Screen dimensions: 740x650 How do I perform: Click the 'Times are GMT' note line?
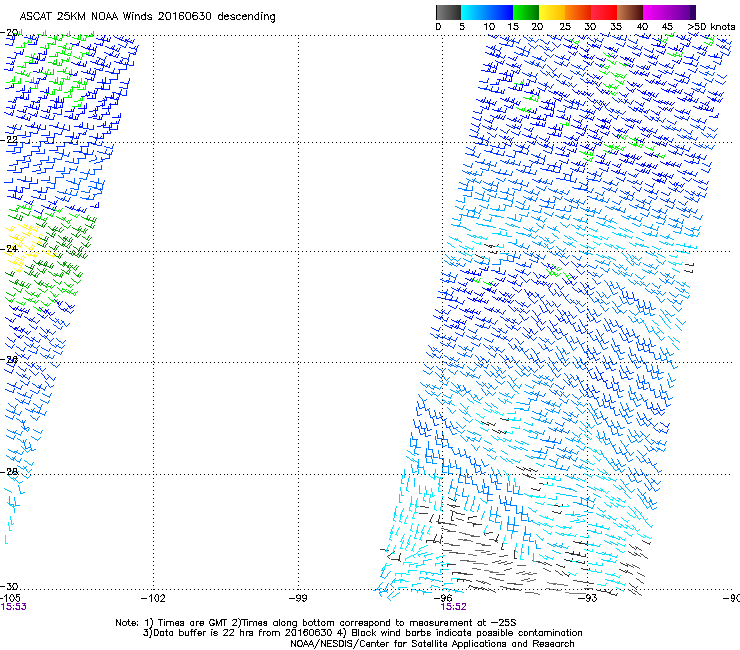(x=316, y=623)
